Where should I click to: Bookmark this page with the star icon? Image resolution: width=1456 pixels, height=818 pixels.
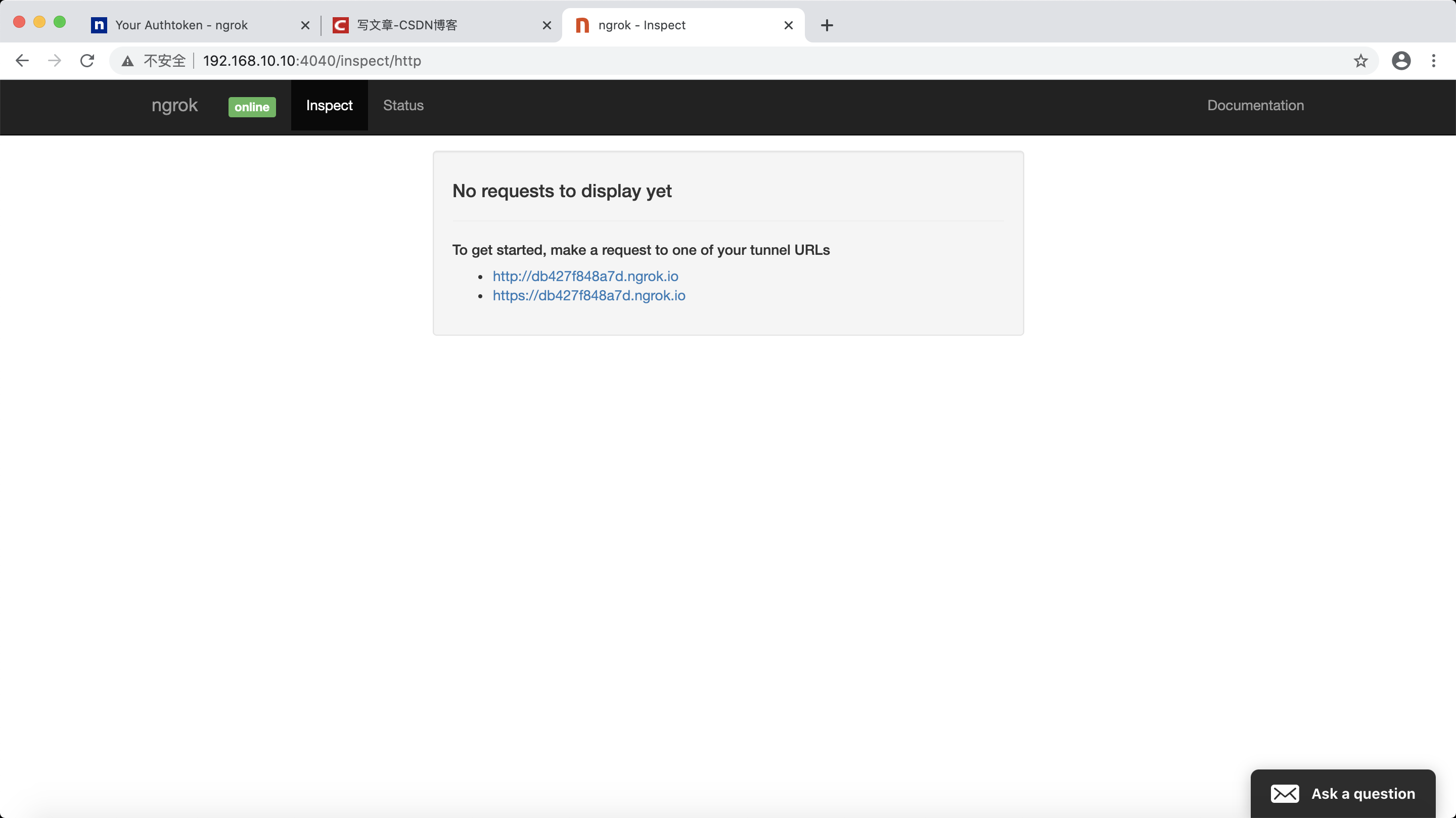pyautogui.click(x=1360, y=61)
